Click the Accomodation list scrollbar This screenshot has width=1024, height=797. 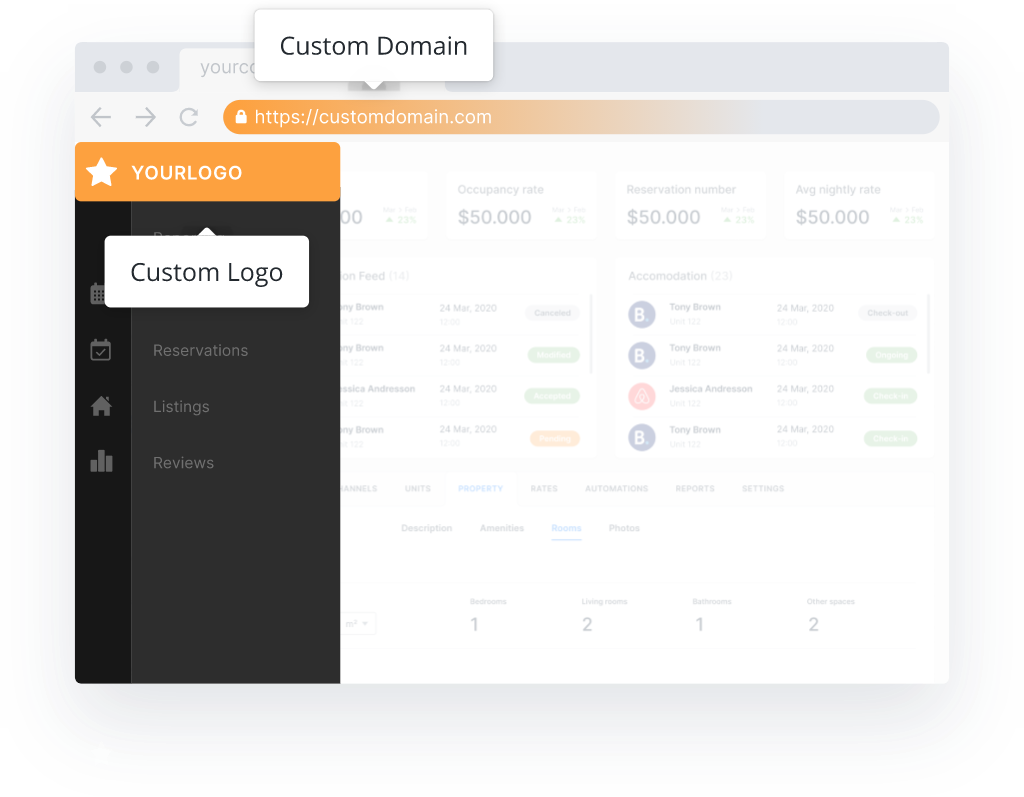[x=928, y=334]
